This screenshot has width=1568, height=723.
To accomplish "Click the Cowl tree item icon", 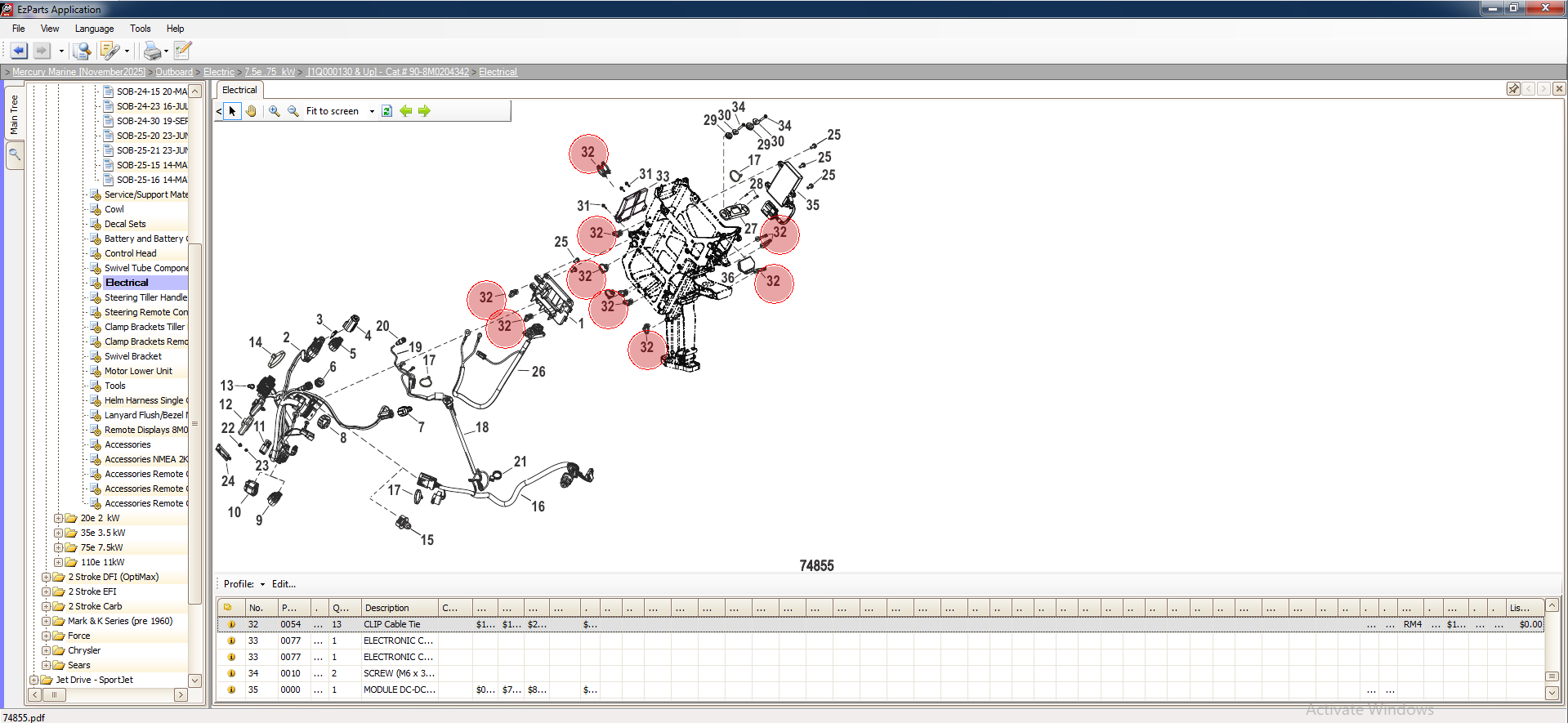I will pyautogui.click(x=96, y=209).
